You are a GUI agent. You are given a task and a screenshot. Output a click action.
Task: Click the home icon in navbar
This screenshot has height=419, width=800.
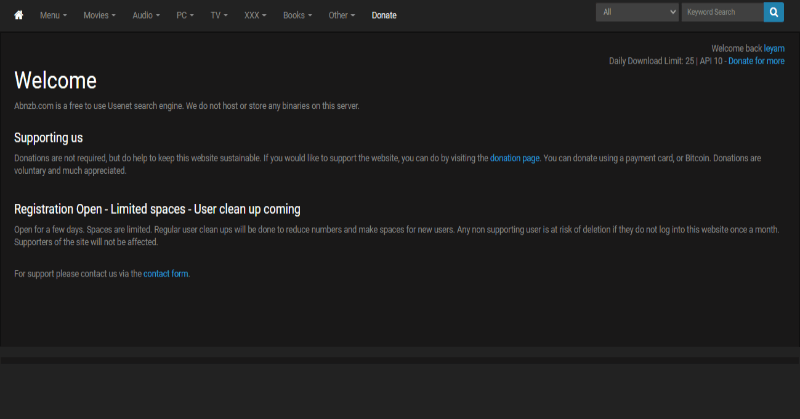tap(18, 15)
